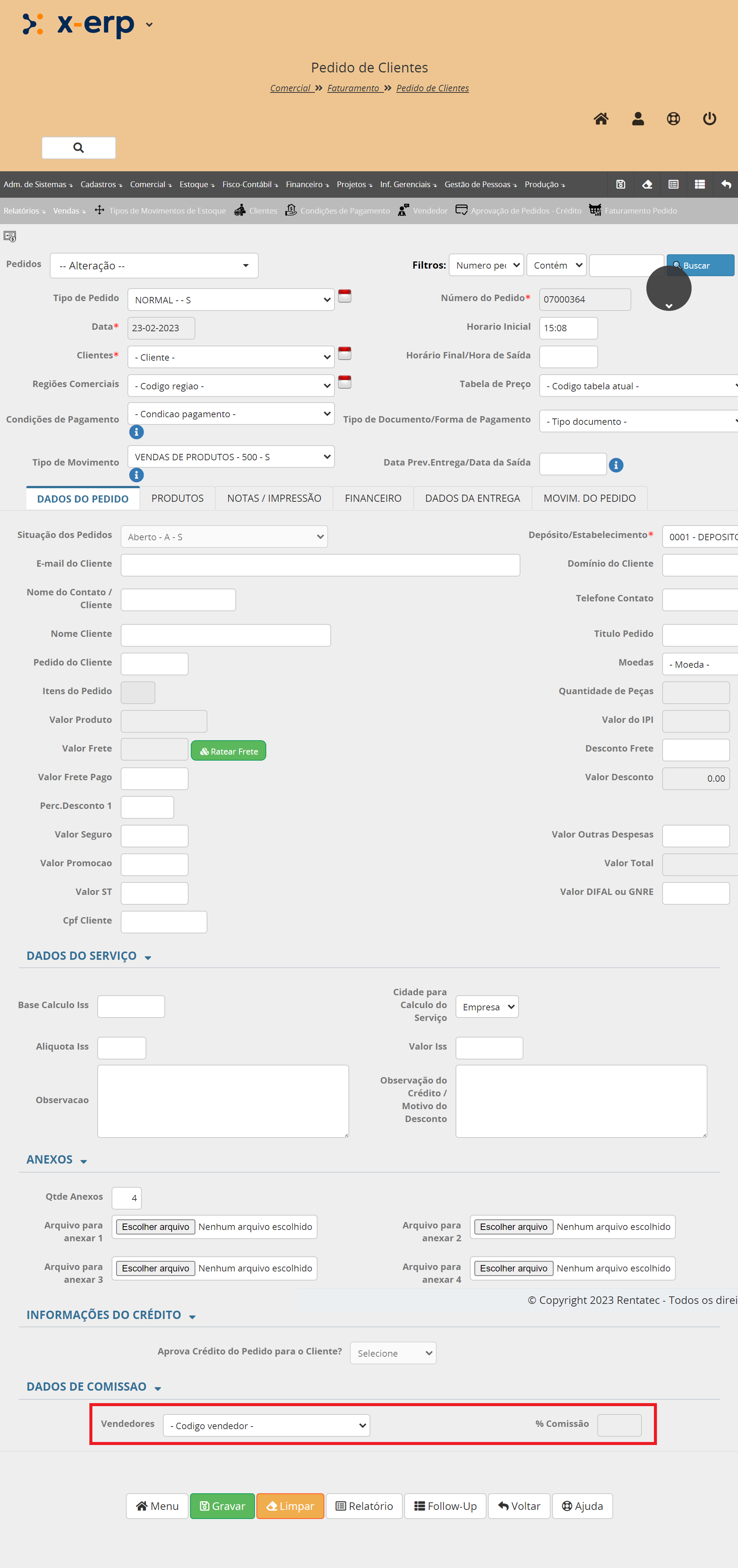Click the eraser icon in dark toolbar
738x1568 pixels.
pos(647,184)
